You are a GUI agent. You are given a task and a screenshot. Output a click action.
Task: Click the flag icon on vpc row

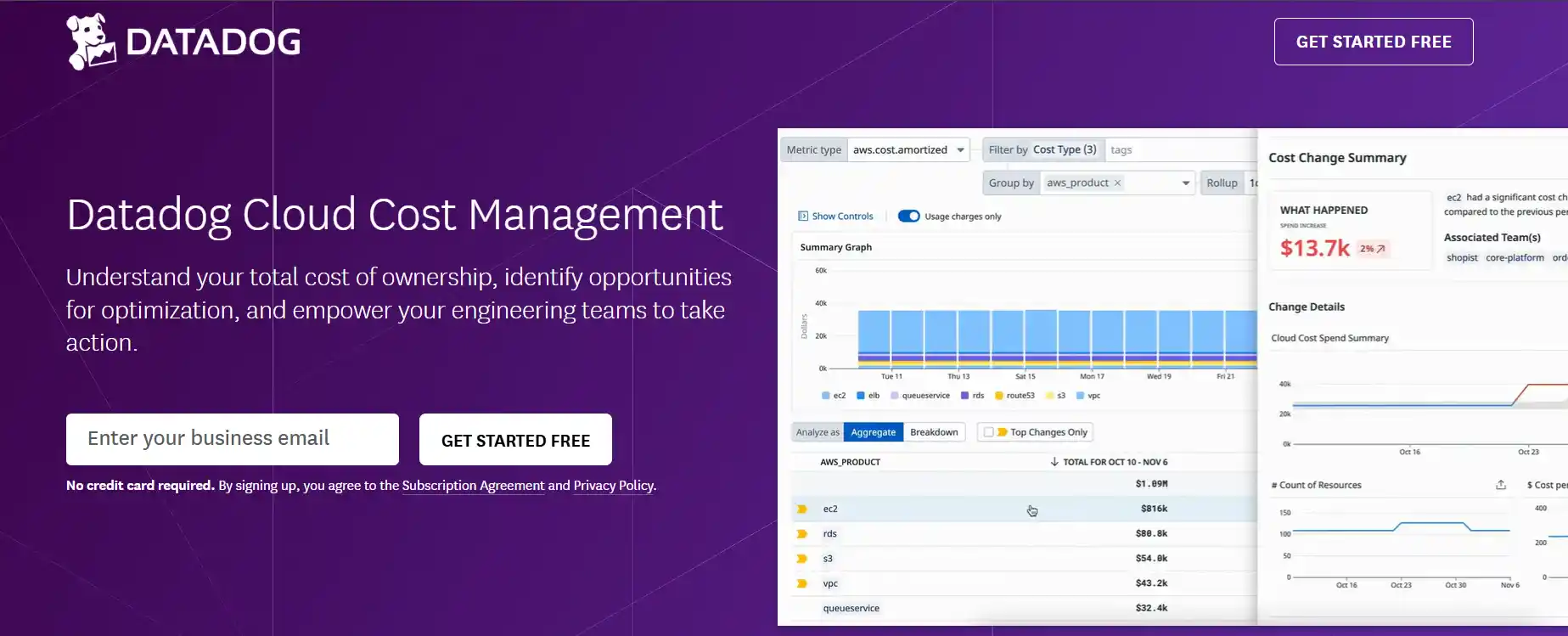coord(801,583)
